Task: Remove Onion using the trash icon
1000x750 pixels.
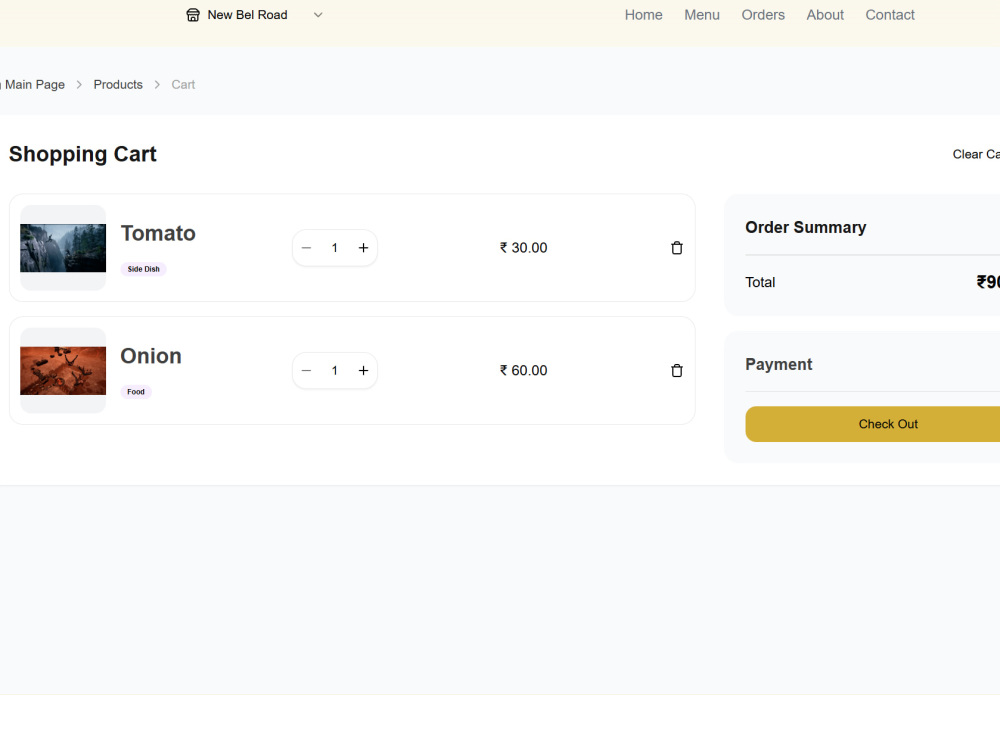Action: click(677, 371)
